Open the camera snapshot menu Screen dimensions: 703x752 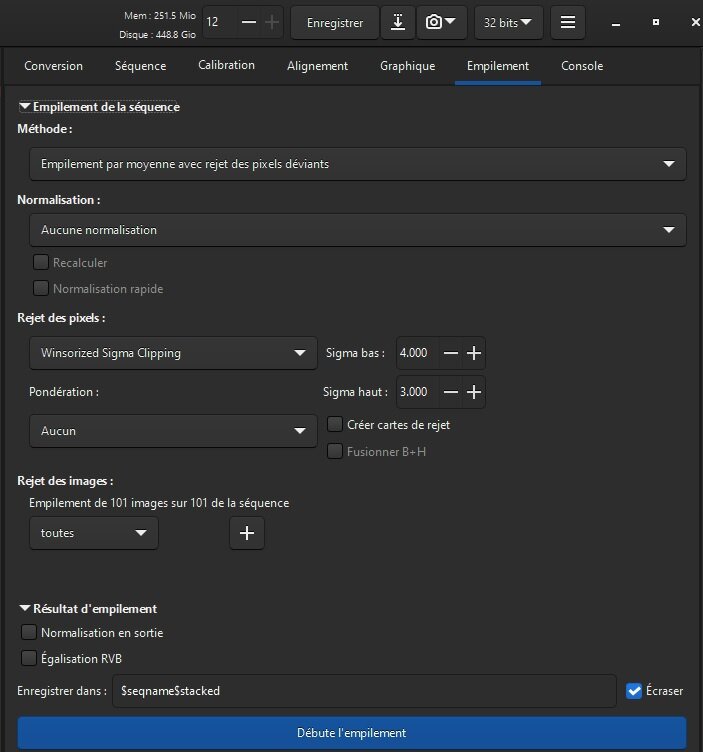pyautogui.click(x=440, y=22)
